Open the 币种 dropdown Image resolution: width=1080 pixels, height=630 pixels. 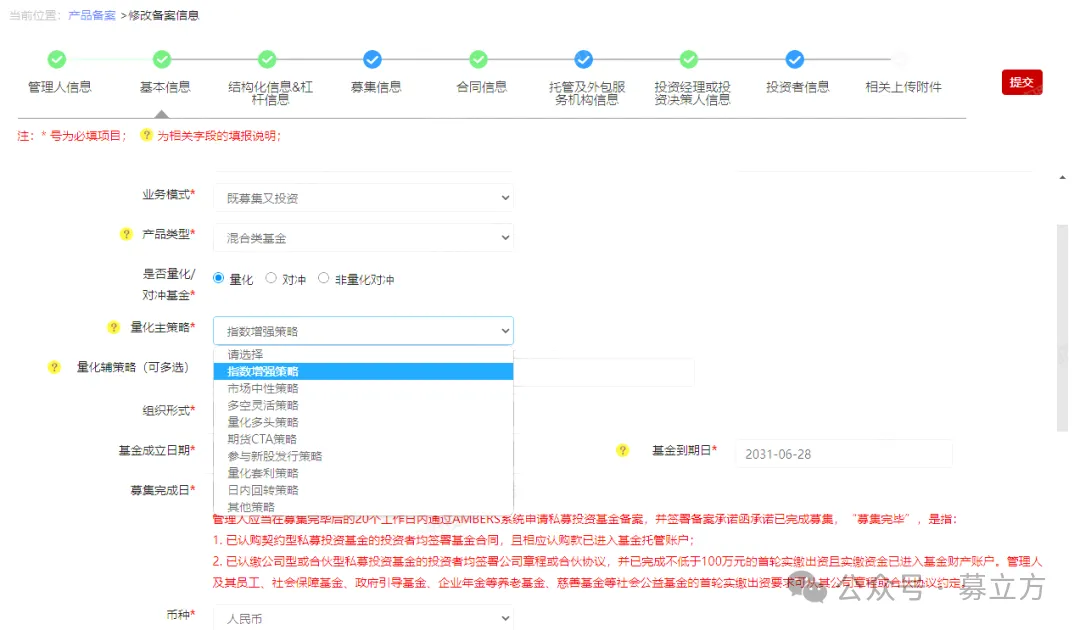click(x=363, y=617)
